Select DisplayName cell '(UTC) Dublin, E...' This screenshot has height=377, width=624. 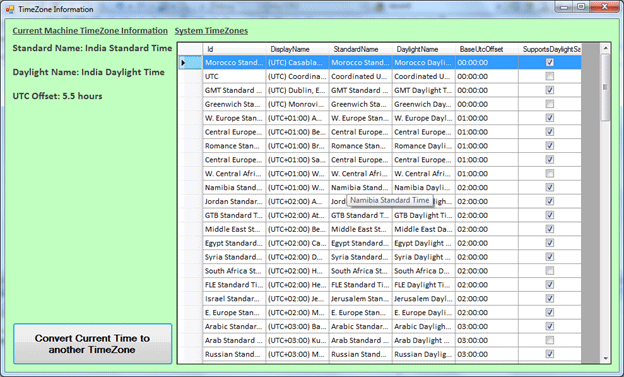click(x=297, y=90)
